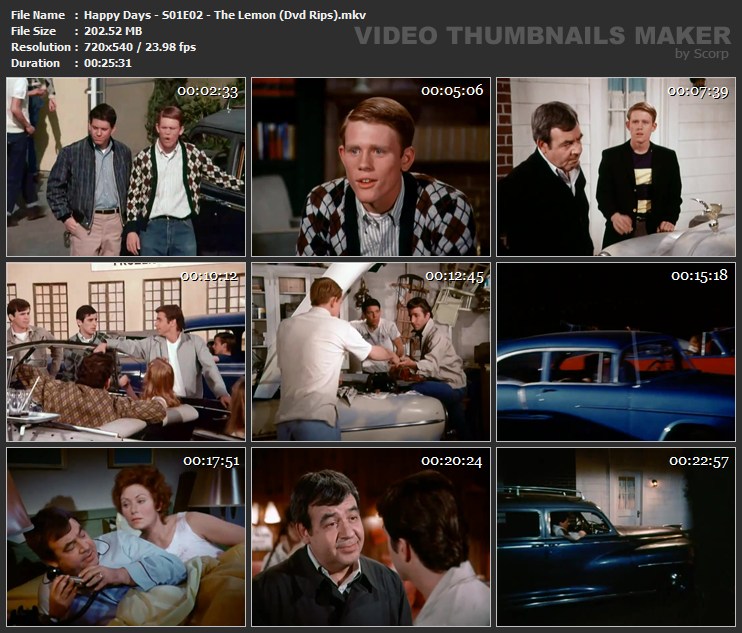Viewport: 742px width, 633px height.
Task: Select the thumbnail at 00:22:57
Action: tap(616, 537)
